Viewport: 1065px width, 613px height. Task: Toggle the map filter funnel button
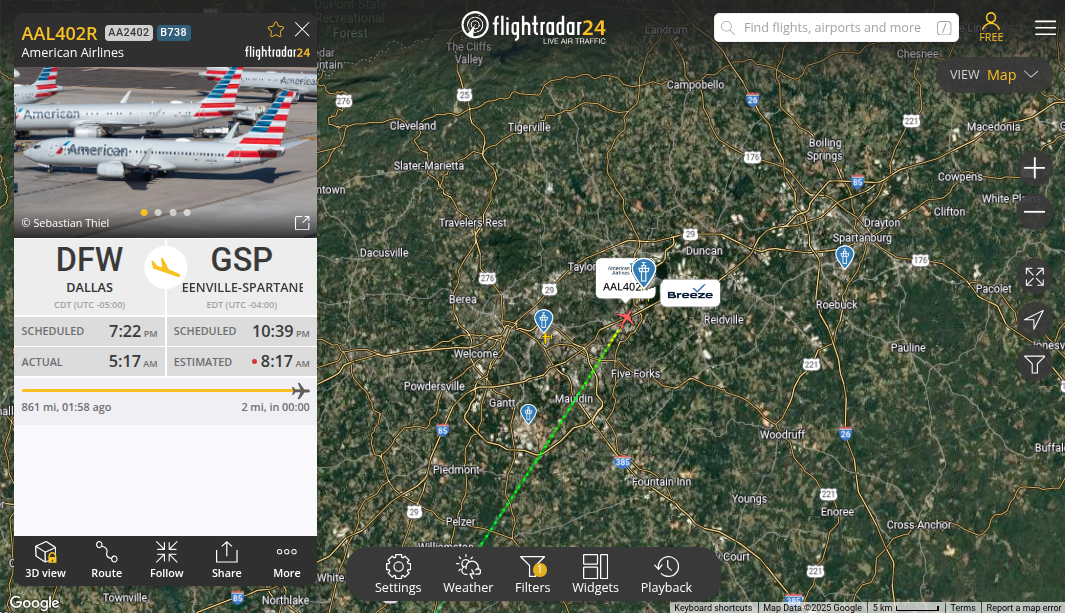pyautogui.click(x=1034, y=365)
